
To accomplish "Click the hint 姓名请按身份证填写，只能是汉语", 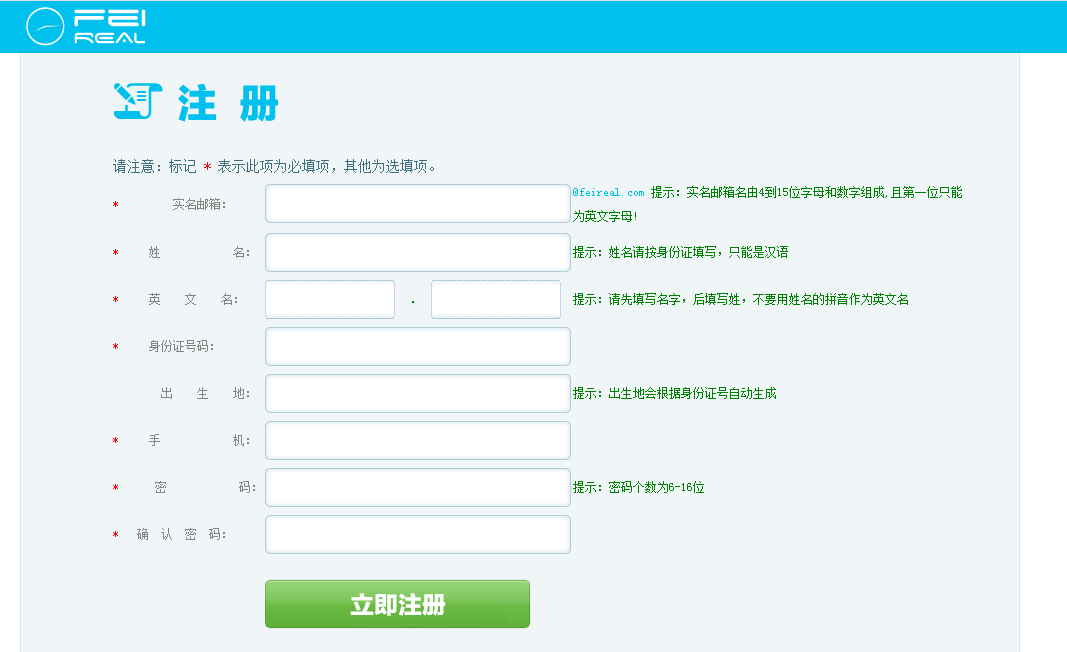I will 680,252.
